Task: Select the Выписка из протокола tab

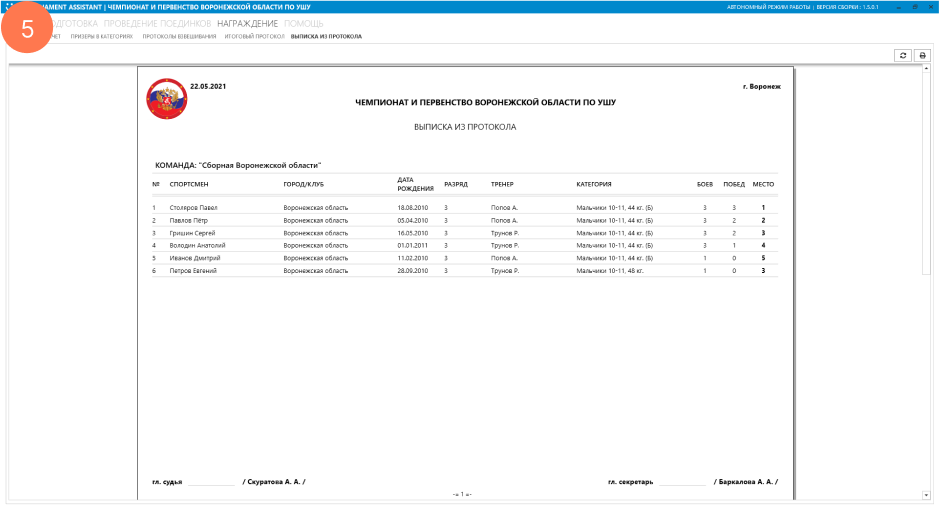Action: [x=326, y=36]
